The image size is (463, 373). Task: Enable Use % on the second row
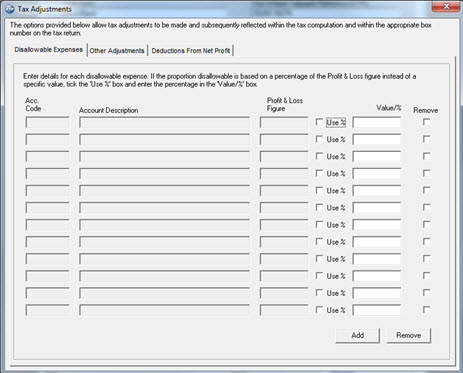(319, 139)
